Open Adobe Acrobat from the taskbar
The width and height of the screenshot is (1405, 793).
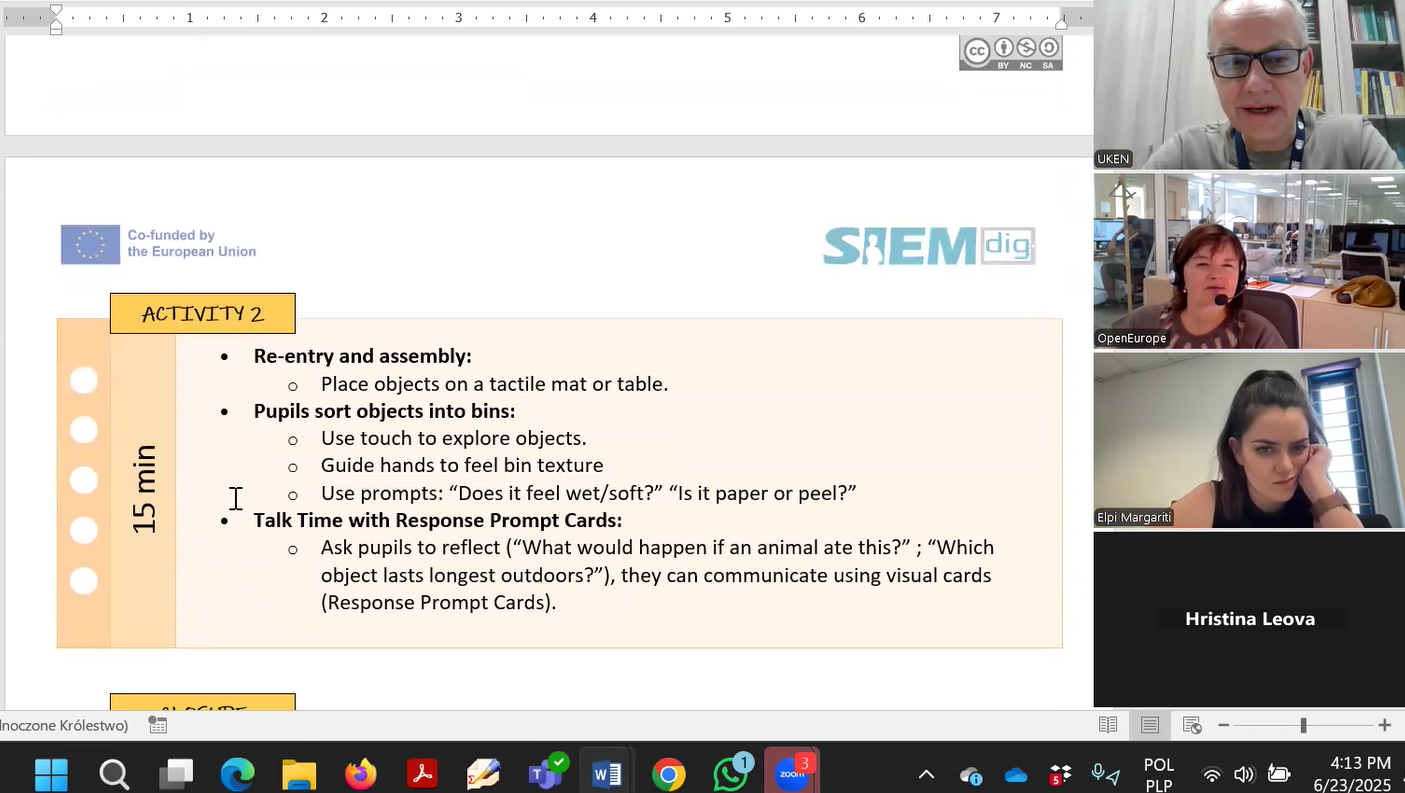[x=422, y=773]
